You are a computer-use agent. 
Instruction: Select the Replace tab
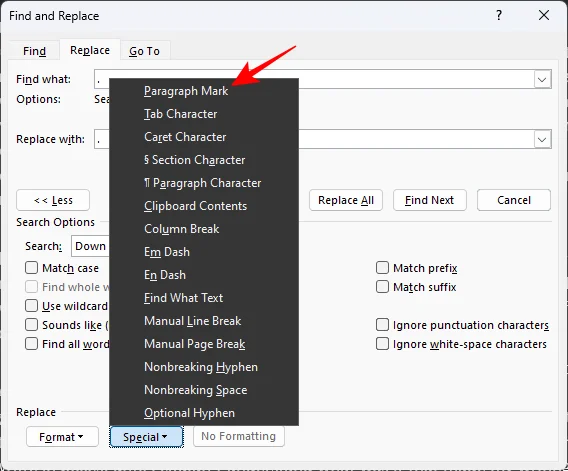[x=90, y=50]
